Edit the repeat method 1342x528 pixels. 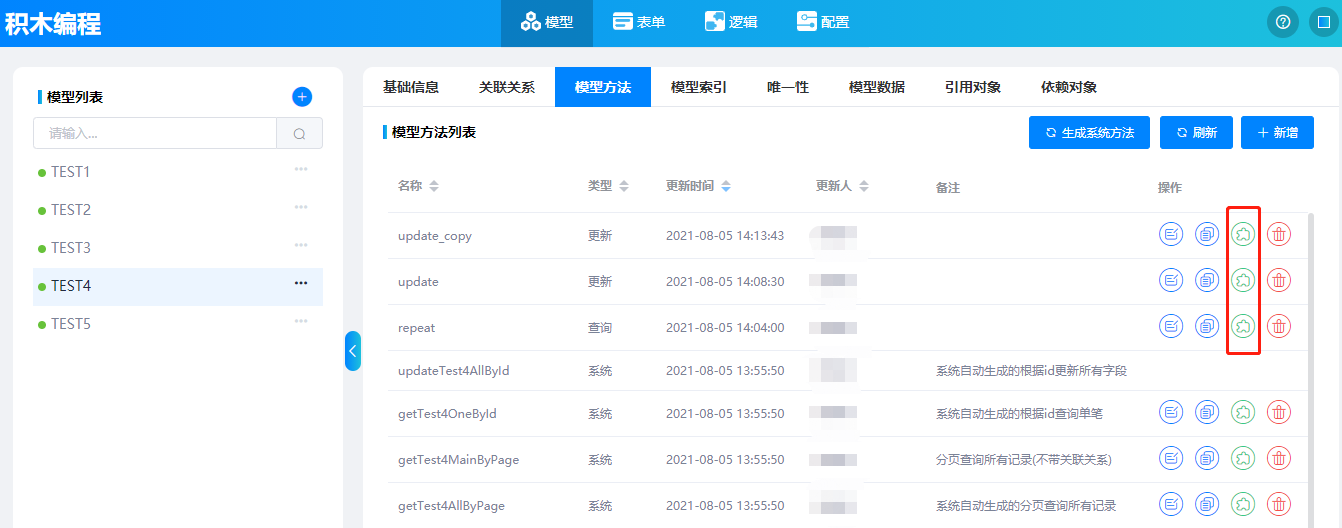1171,326
